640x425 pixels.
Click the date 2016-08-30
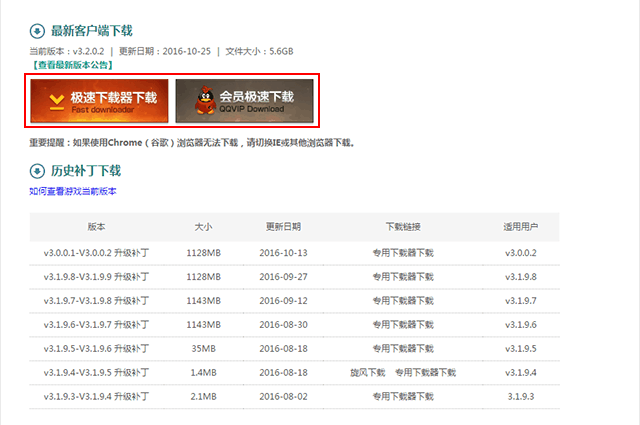point(283,325)
